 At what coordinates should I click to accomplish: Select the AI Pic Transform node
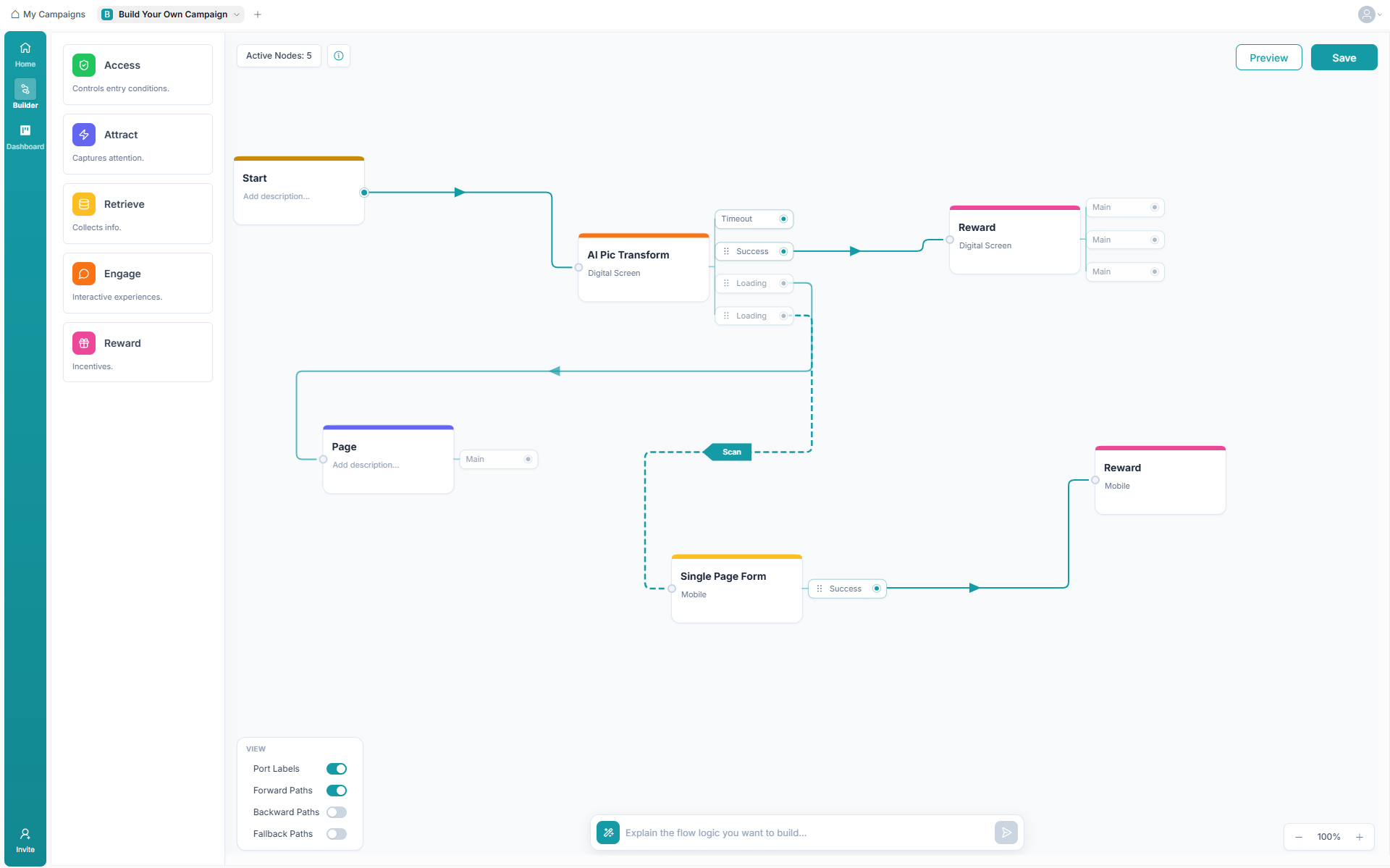coord(644,267)
